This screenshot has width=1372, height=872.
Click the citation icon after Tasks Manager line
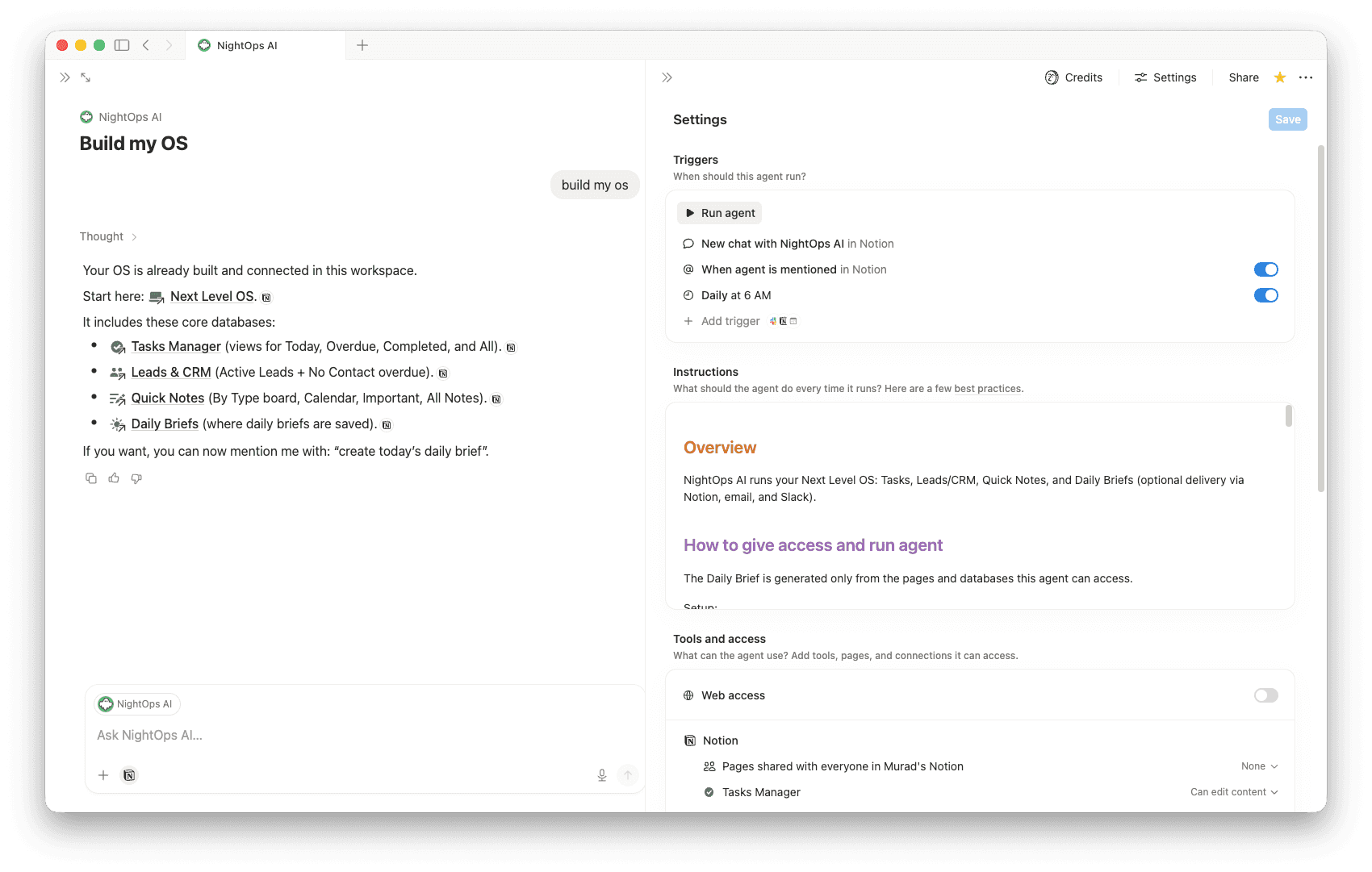[511, 348]
